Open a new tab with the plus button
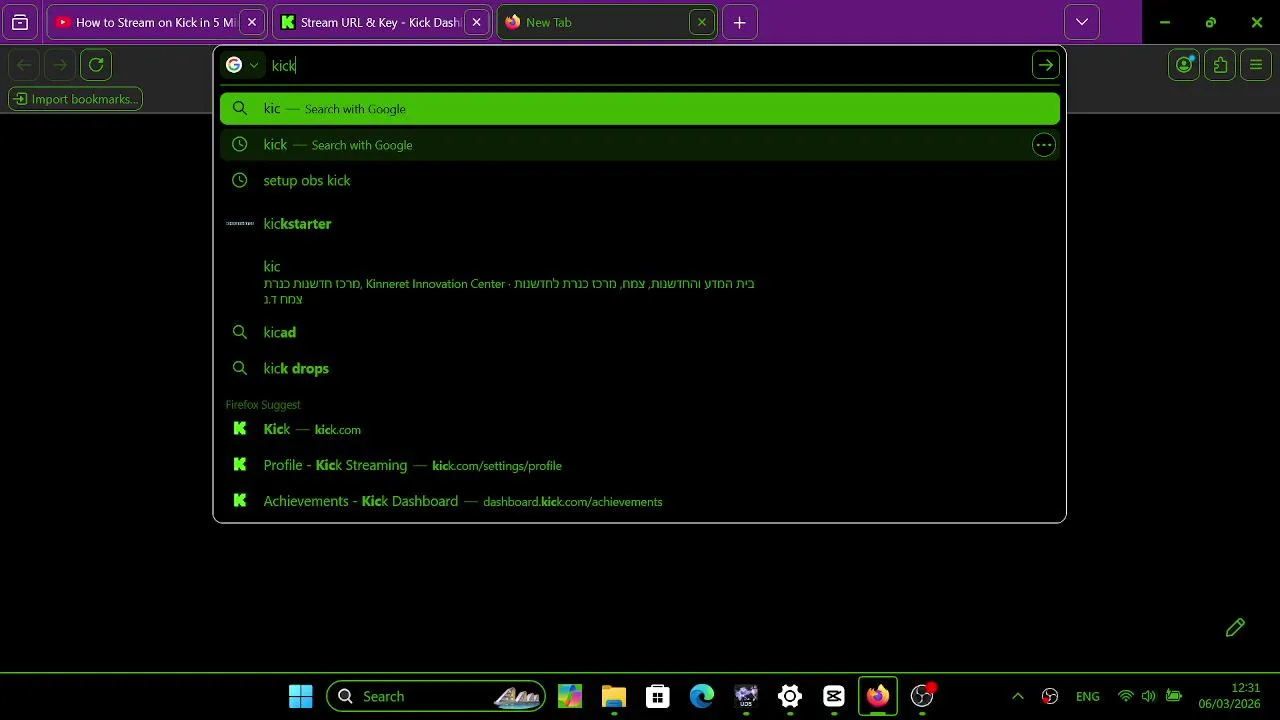This screenshot has height=720, width=1280. click(x=739, y=22)
